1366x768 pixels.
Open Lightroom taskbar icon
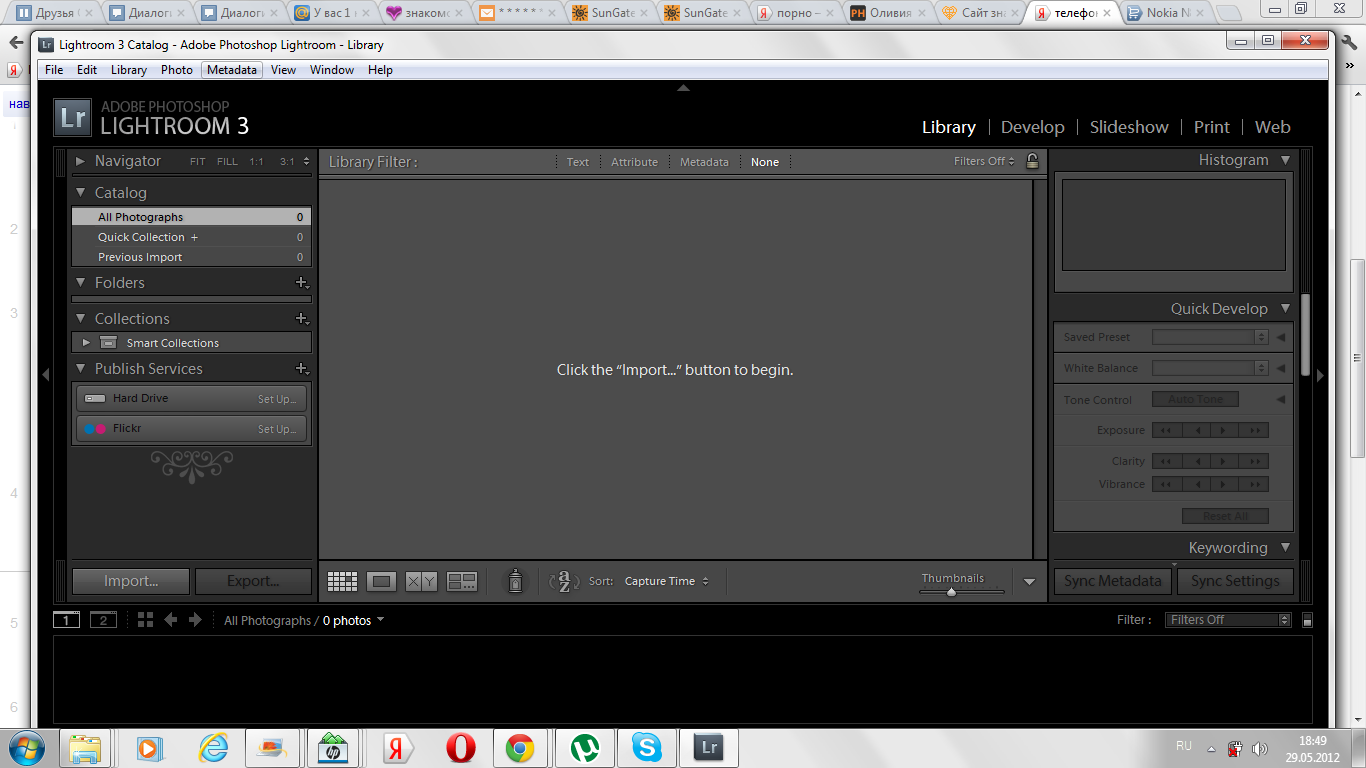709,747
